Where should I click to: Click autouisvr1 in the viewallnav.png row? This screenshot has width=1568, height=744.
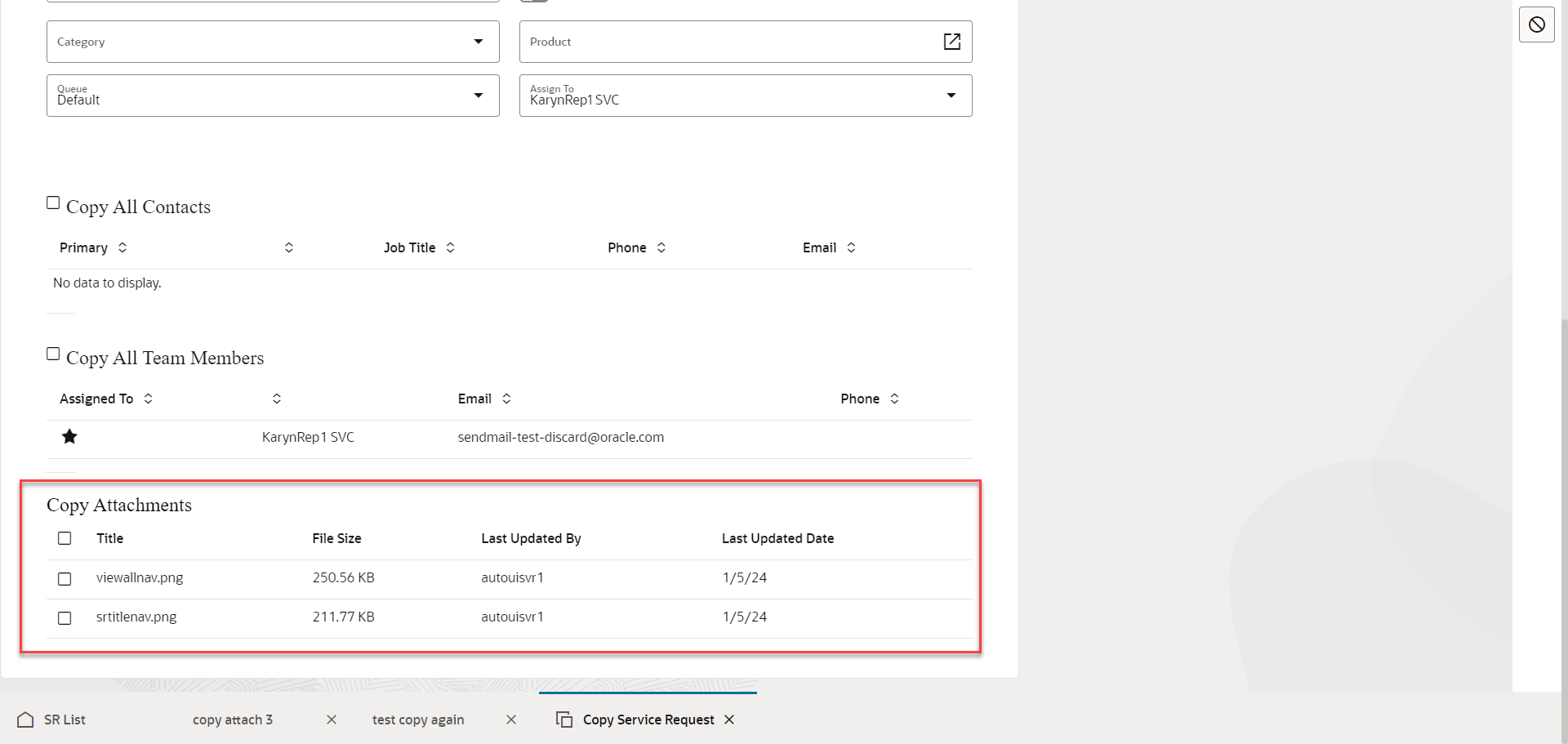coord(512,577)
